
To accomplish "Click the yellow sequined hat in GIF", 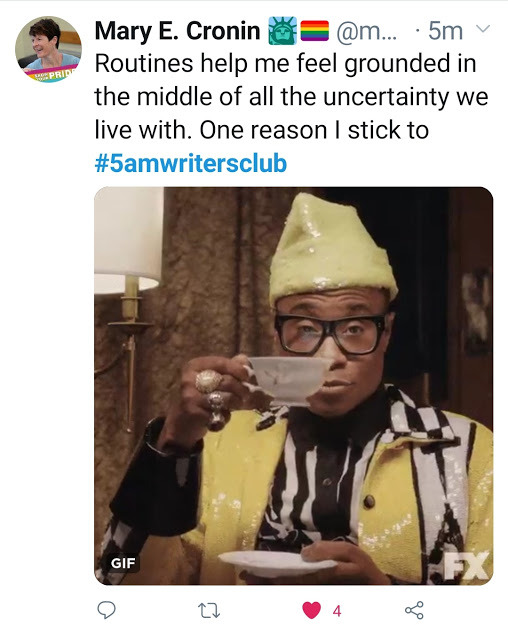I will coord(332,248).
